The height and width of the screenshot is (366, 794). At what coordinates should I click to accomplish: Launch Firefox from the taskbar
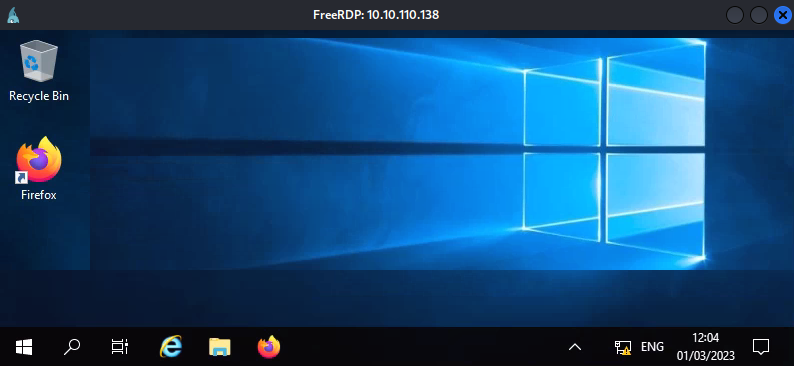pos(268,347)
